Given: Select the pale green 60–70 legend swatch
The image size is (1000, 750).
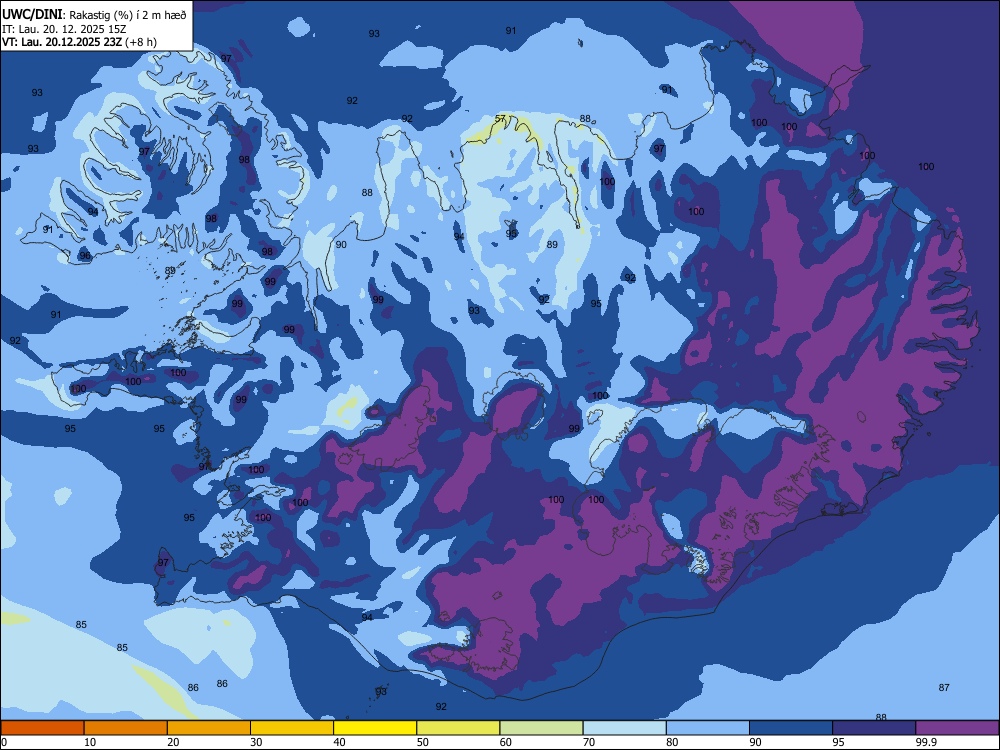Looking at the screenshot, I should click(x=541, y=728).
